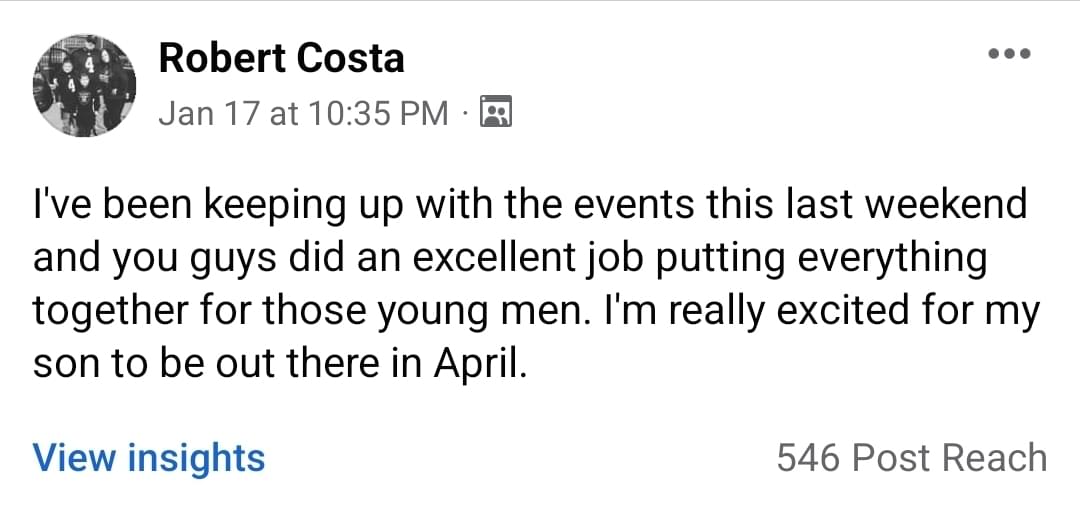Show more actions via the ellipsis icon
The width and height of the screenshot is (1080, 518).
pos(1009,54)
